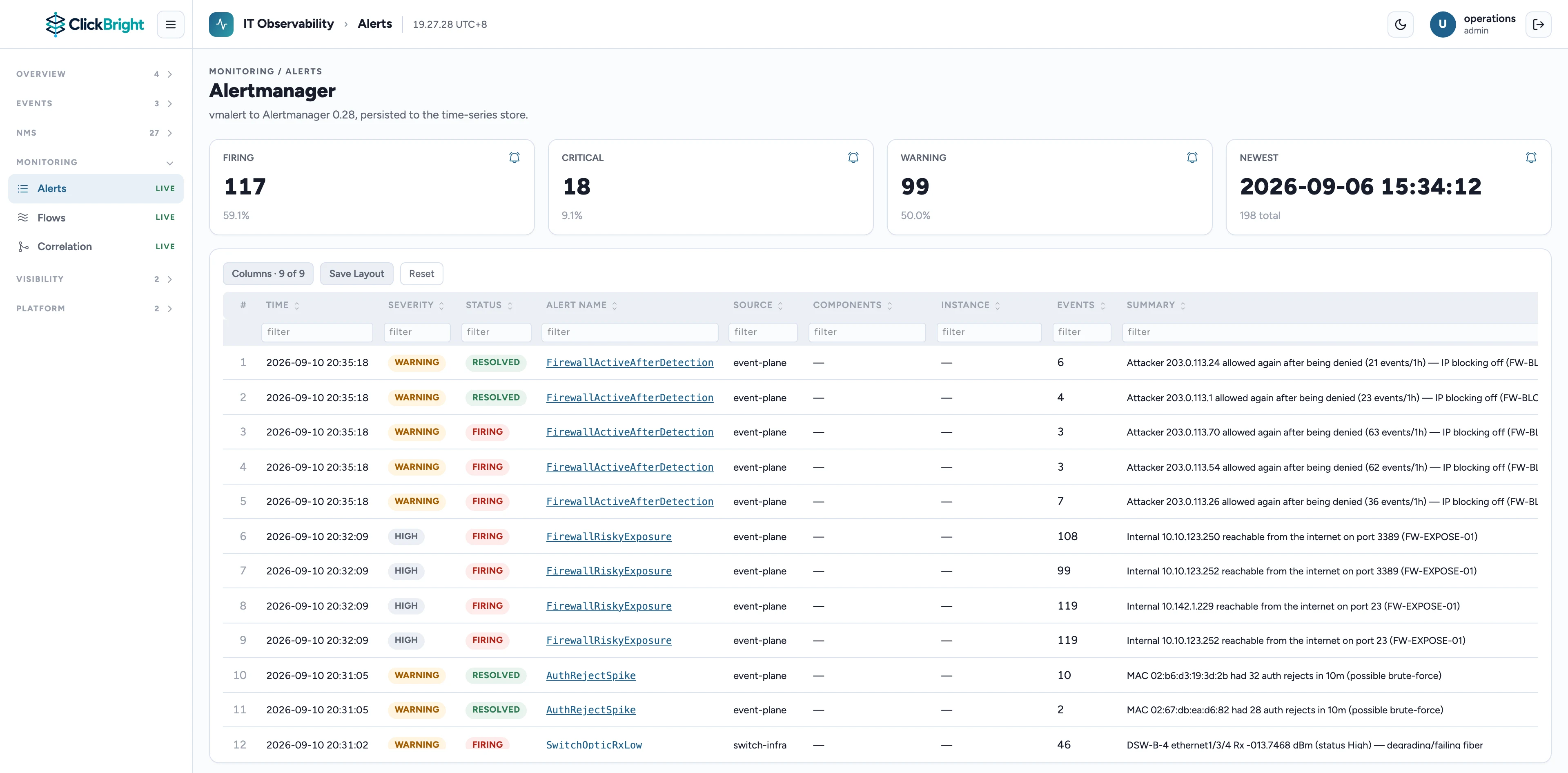Screen dimensions: 1568x773
Task: Click the user avatar U icon
Action: 1442,25
